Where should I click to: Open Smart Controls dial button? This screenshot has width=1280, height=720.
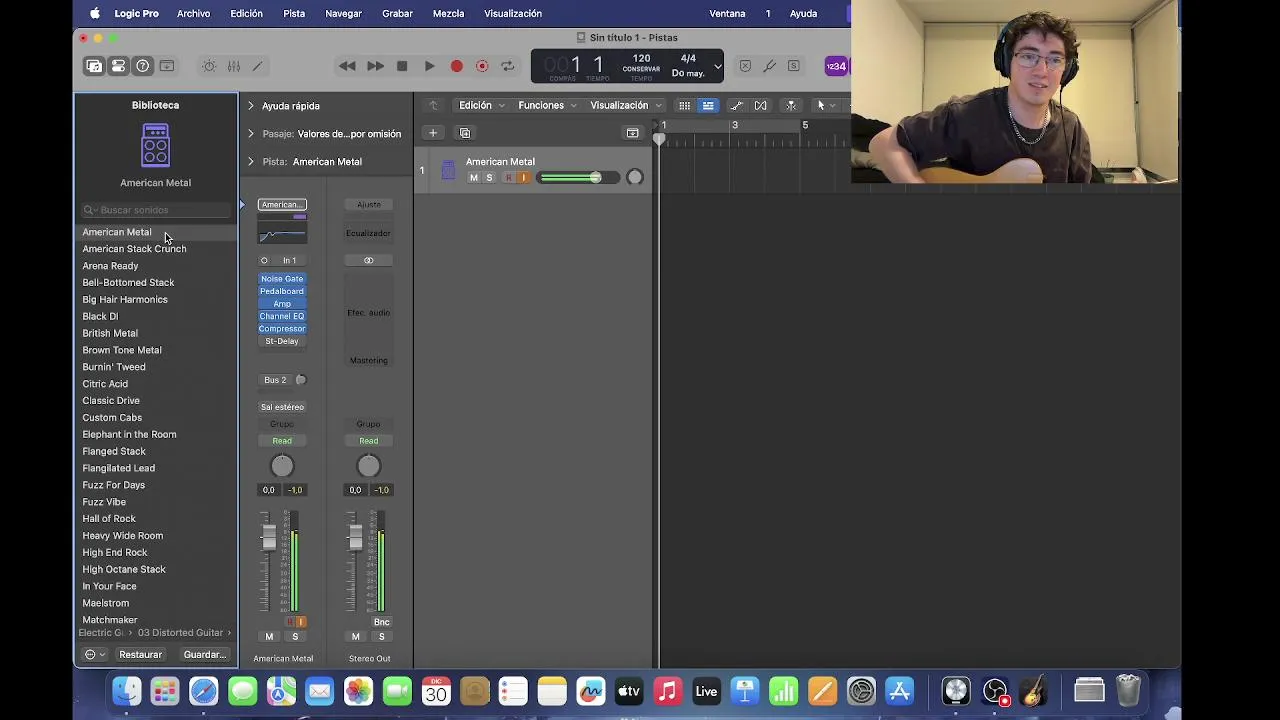(209, 66)
